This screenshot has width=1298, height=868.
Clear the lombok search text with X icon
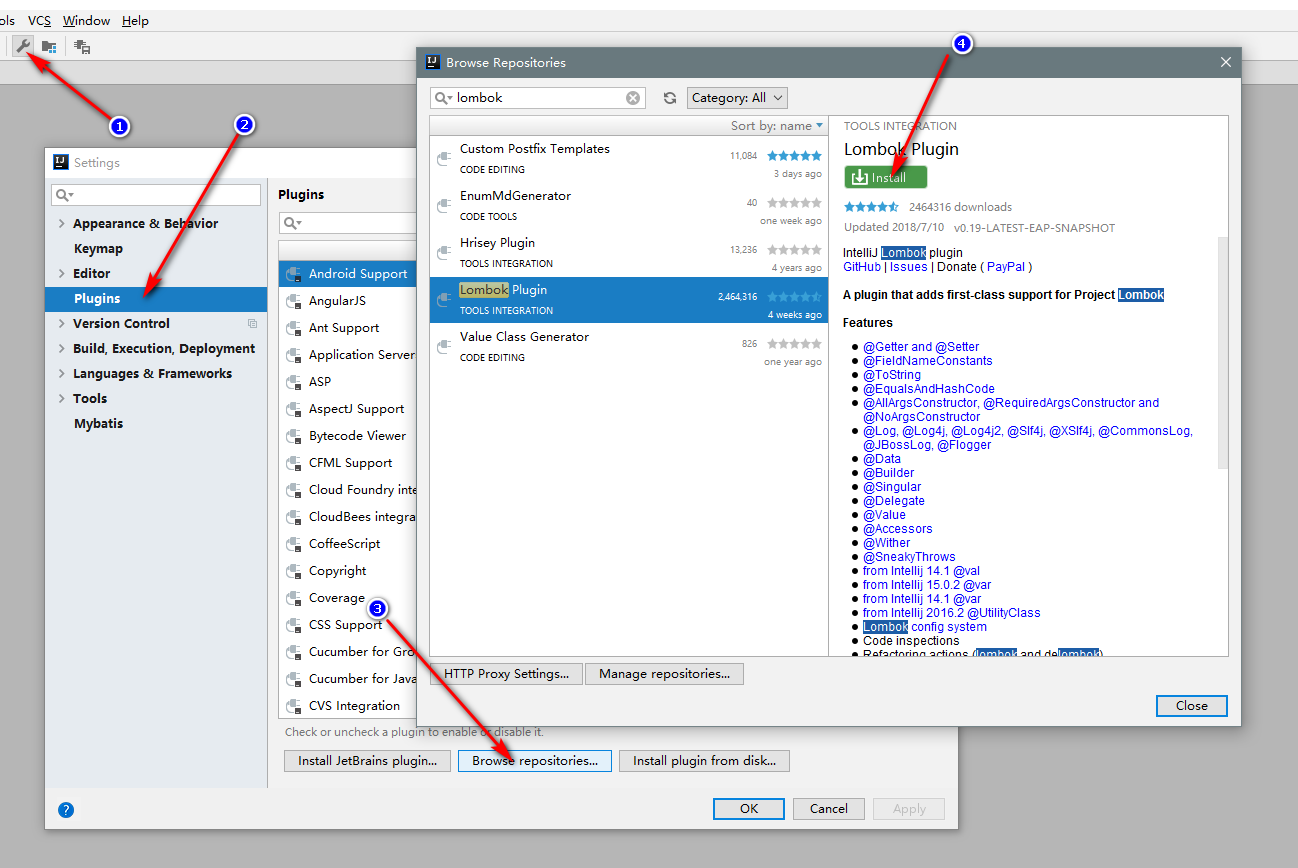pos(633,98)
